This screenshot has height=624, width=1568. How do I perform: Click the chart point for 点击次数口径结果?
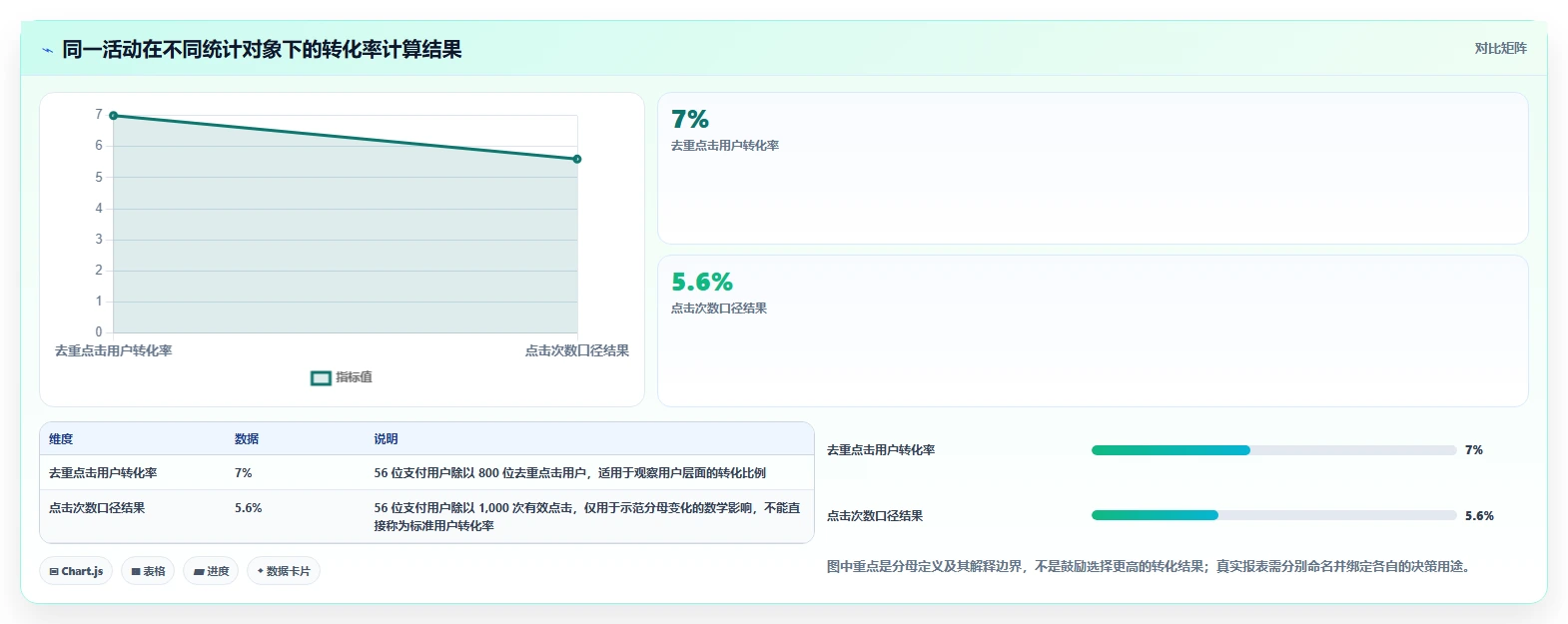point(577,159)
